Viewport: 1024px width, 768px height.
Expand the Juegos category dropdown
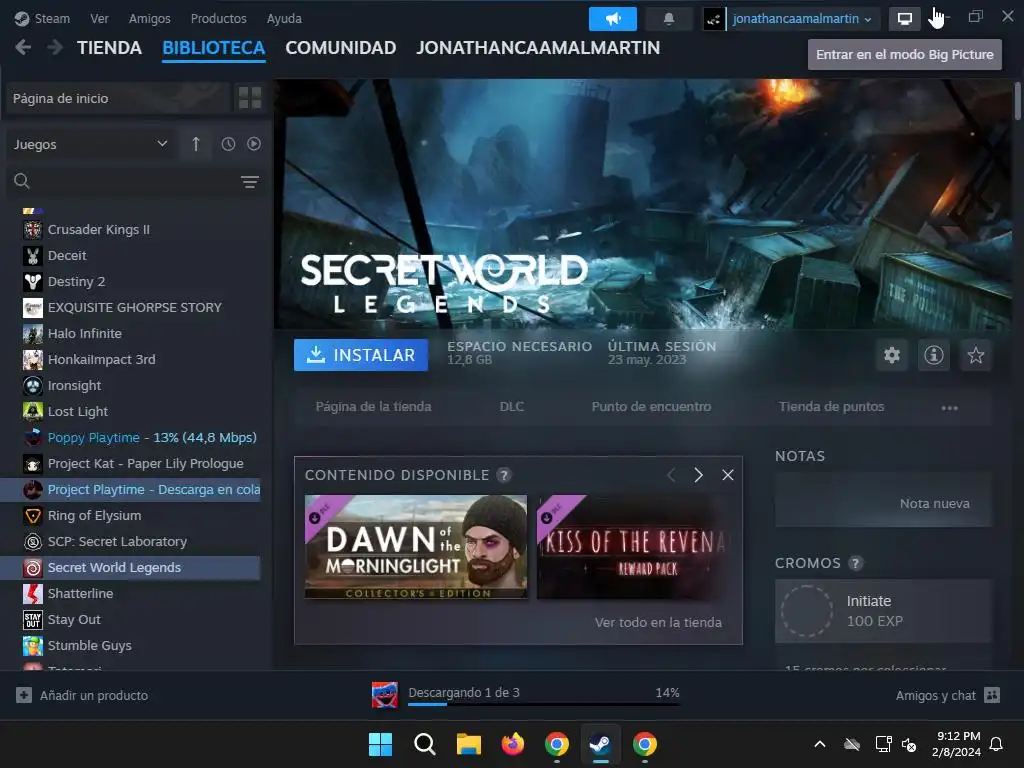click(90, 144)
